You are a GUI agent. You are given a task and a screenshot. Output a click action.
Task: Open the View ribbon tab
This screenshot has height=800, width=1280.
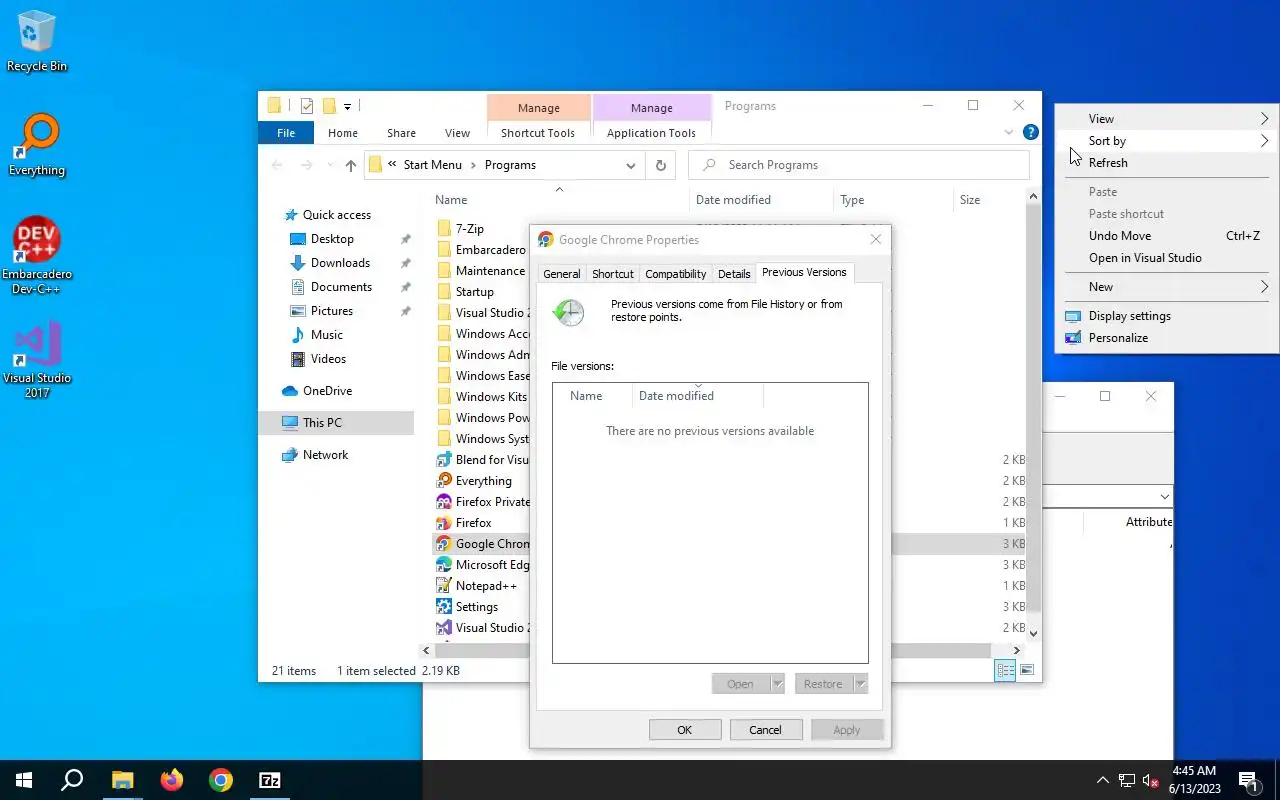coord(457,133)
